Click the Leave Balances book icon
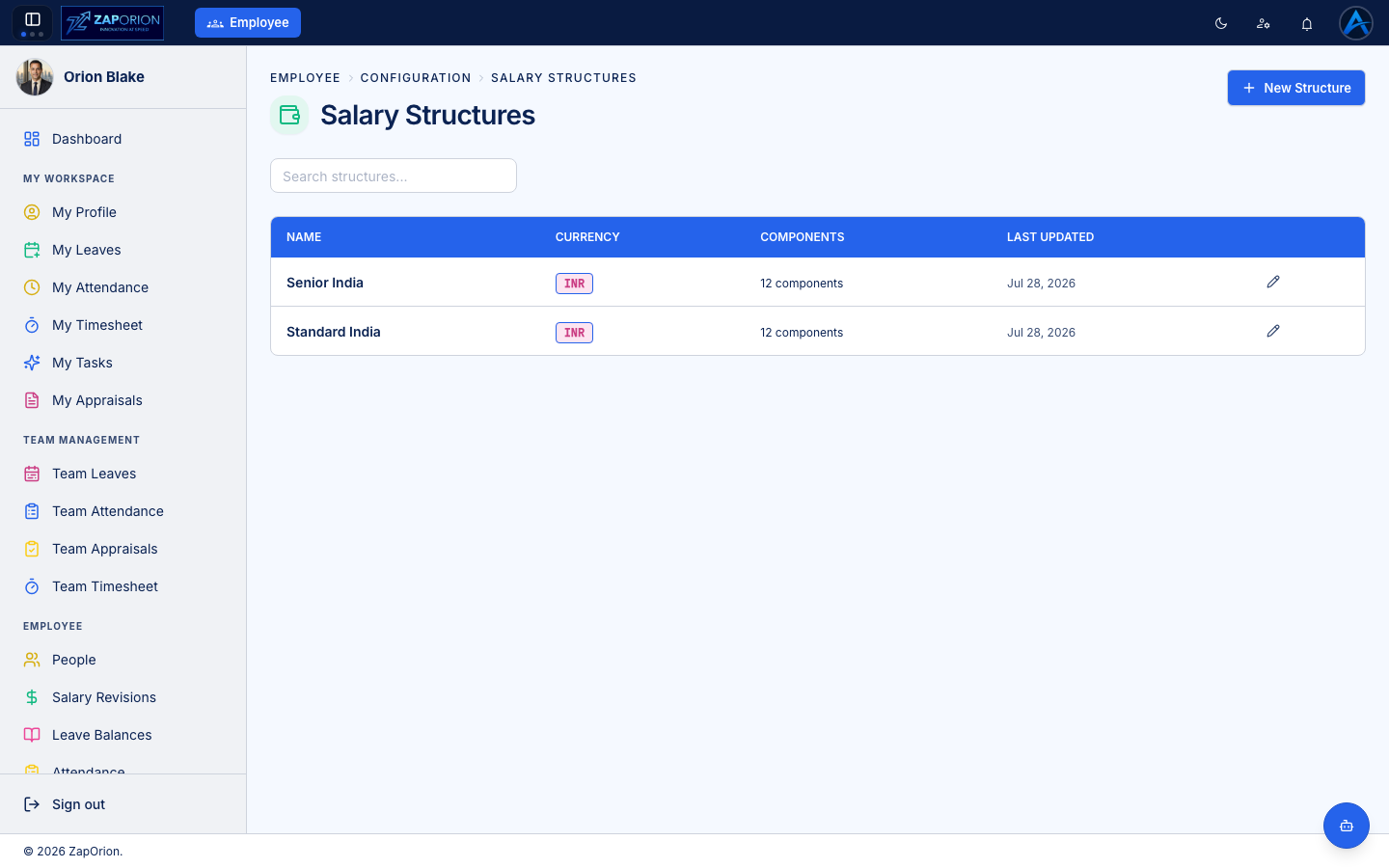 coord(32,735)
